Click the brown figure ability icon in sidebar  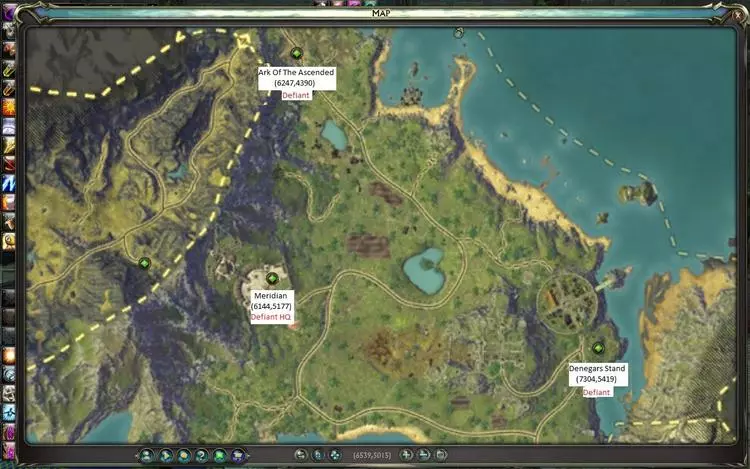tap(9, 222)
